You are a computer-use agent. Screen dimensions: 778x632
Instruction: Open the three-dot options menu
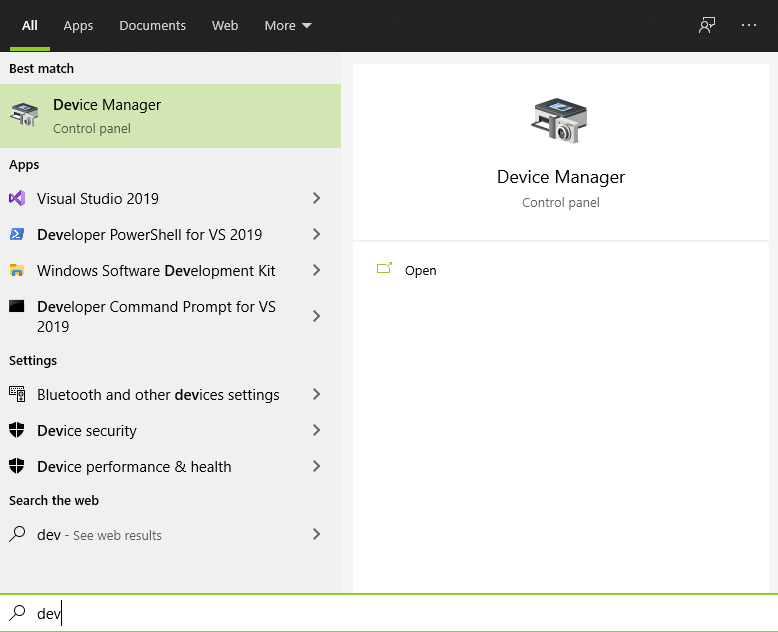coord(748,25)
